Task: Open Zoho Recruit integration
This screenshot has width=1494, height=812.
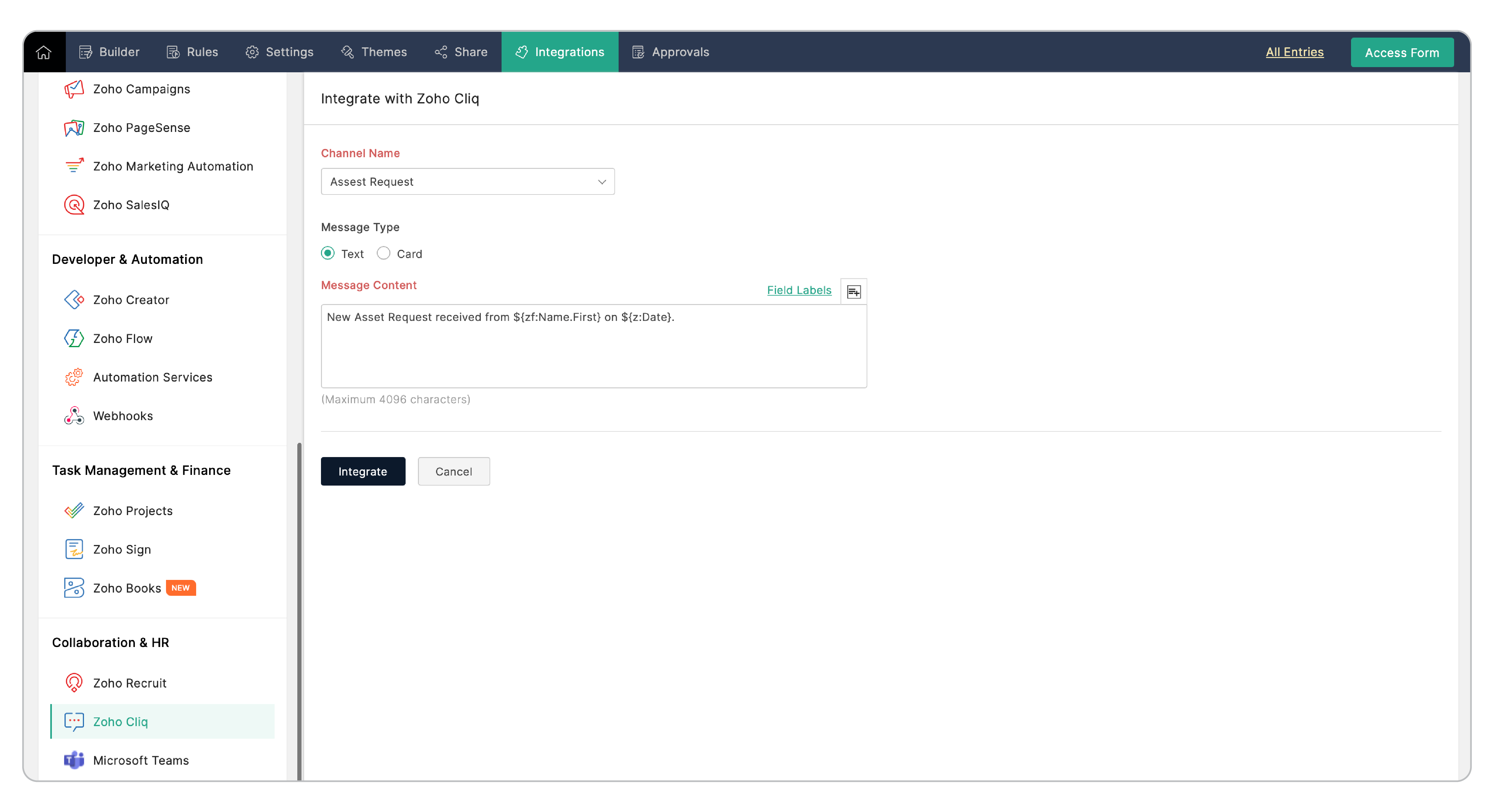Action: 129,683
